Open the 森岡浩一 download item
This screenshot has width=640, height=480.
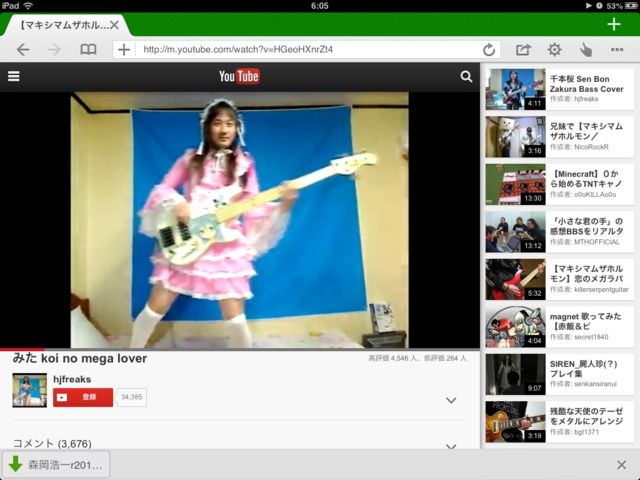point(56,464)
